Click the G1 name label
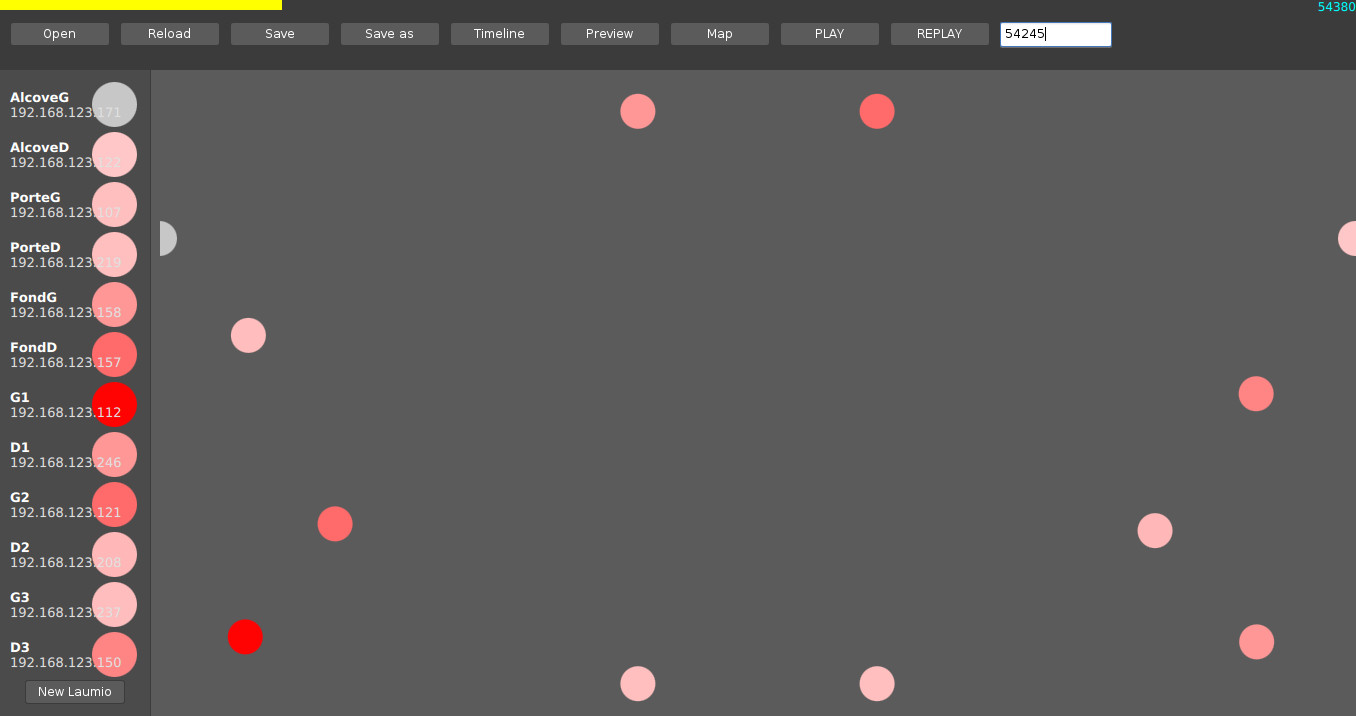The width and height of the screenshot is (1356, 716). (20, 397)
